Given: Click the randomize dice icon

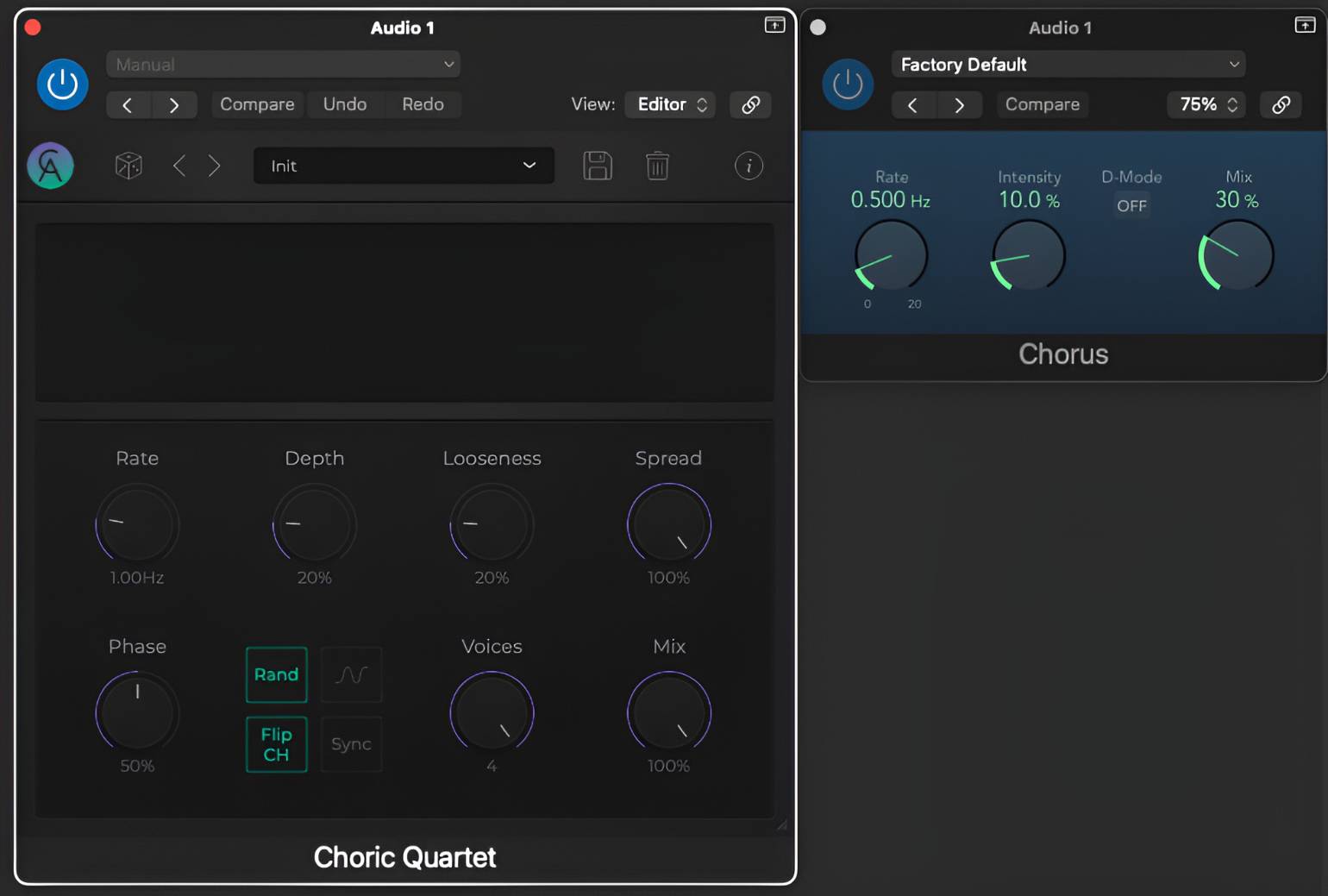Looking at the screenshot, I should click(128, 166).
